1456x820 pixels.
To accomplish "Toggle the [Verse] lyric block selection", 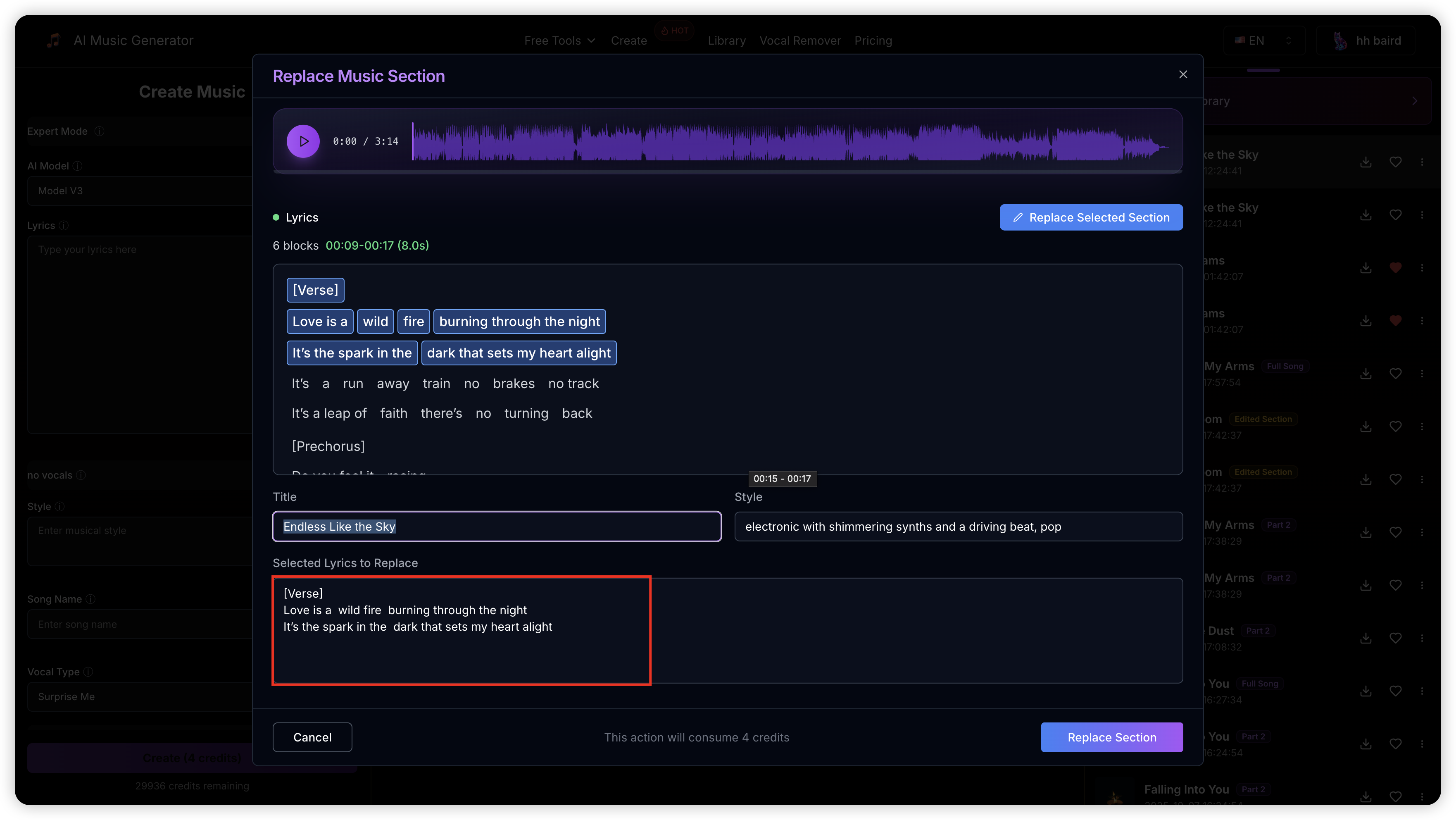I will (315, 290).
